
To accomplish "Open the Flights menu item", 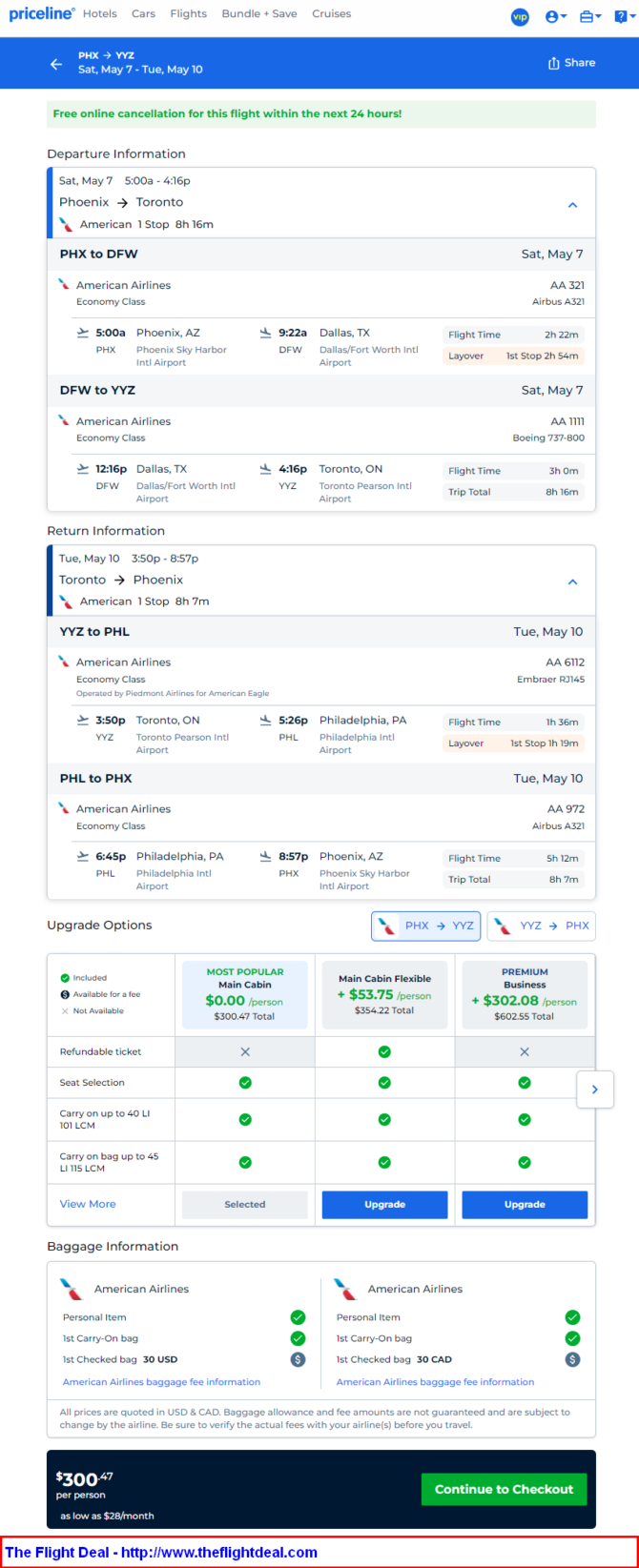I will [188, 13].
